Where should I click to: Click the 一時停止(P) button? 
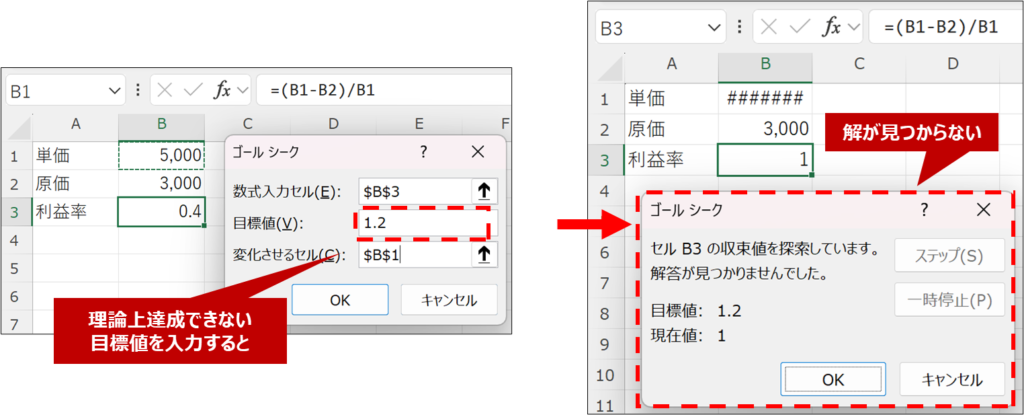(950, 299)
